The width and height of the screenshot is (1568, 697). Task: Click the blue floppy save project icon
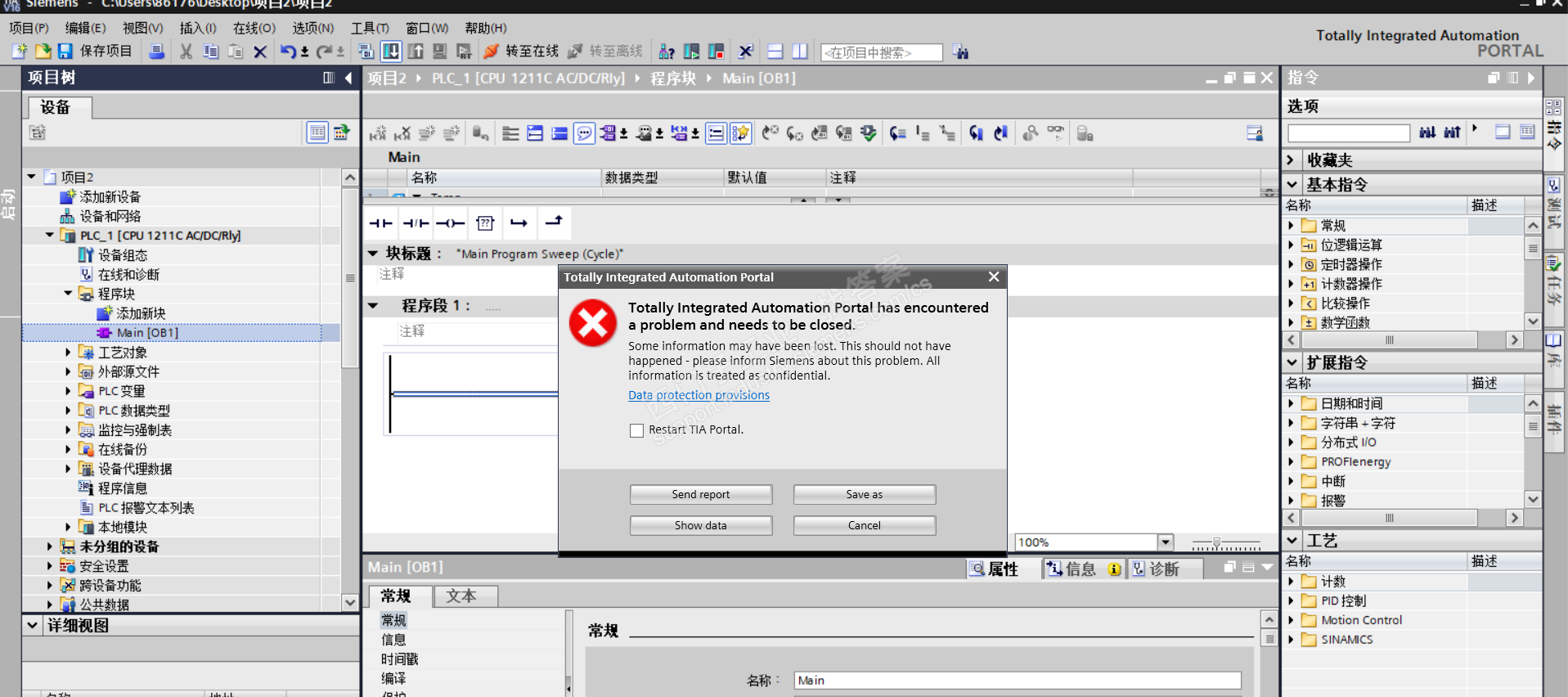[65, 52]
